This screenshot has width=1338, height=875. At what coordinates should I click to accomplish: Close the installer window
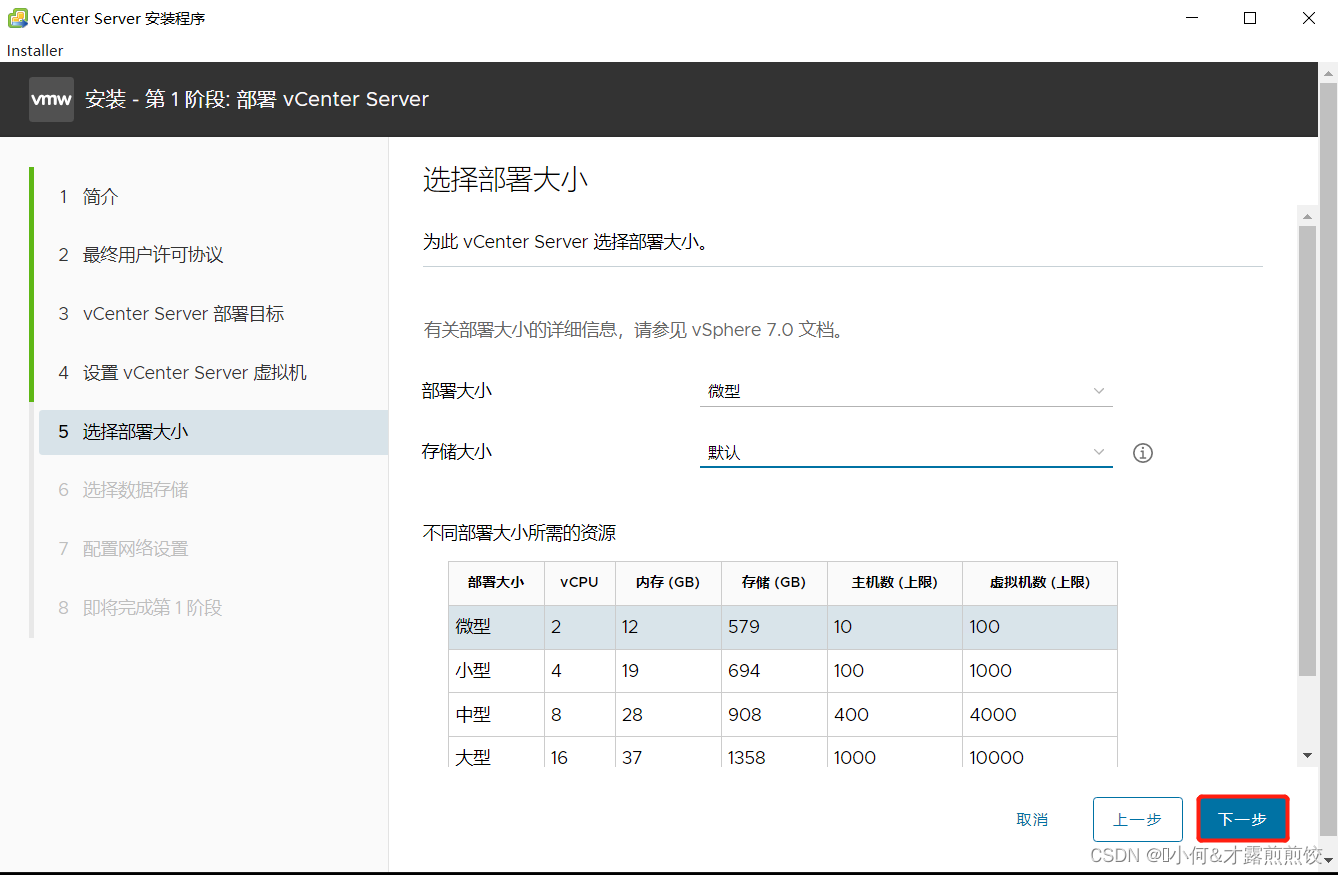click(x=1309, y=18)
